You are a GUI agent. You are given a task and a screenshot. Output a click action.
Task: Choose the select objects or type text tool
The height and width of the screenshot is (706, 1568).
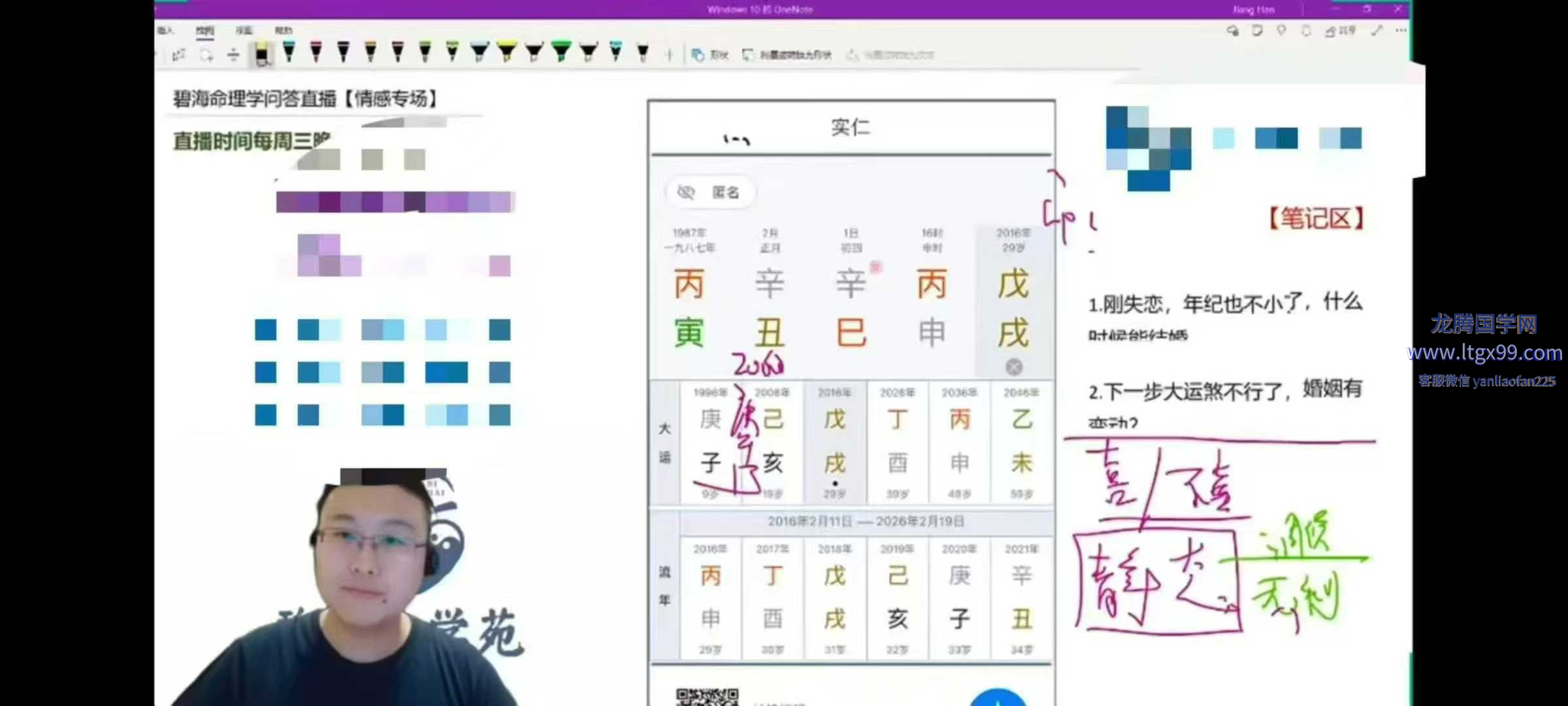[x=179, y=56]
